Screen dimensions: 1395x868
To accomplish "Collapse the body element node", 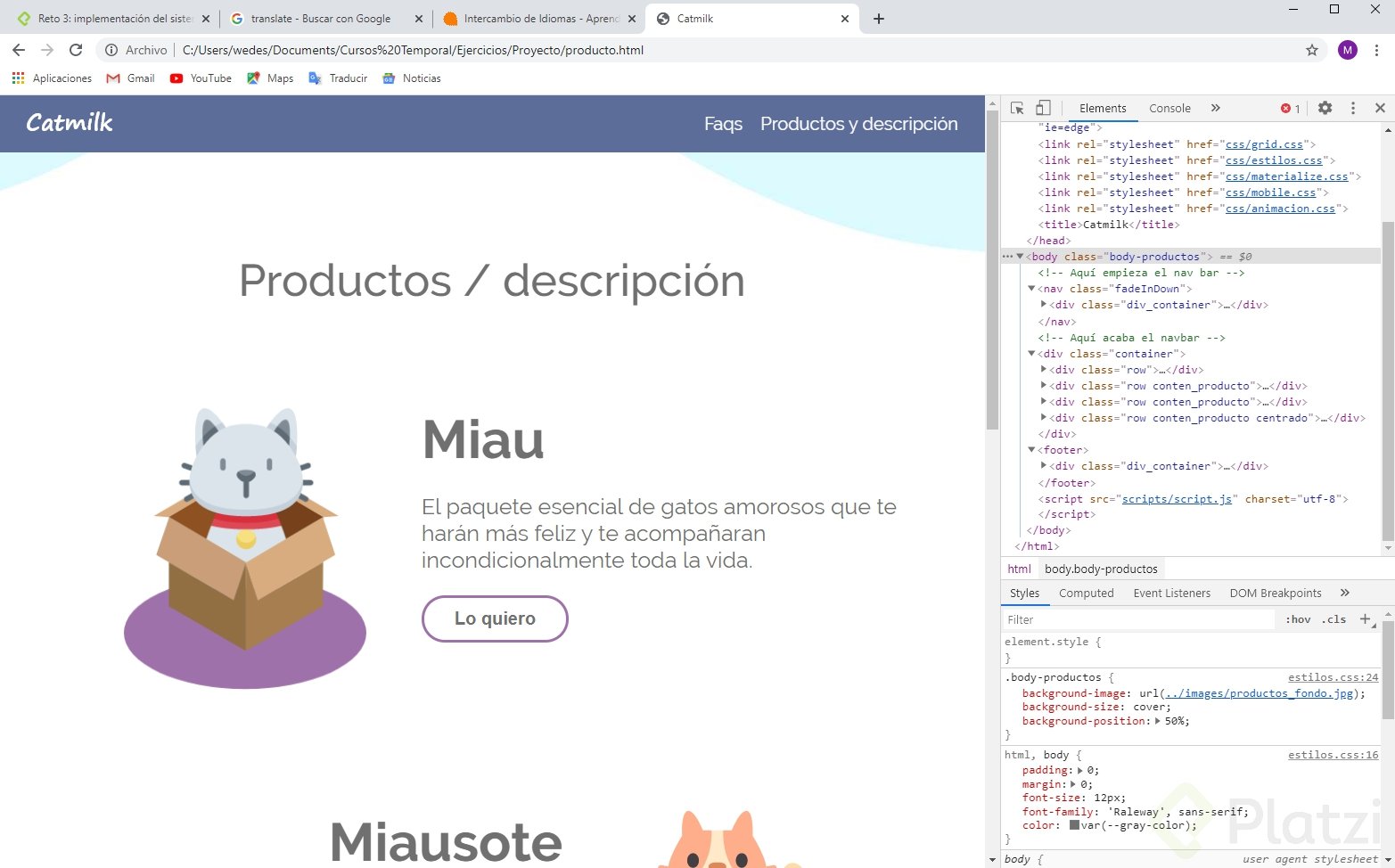I will point(1020,257).
